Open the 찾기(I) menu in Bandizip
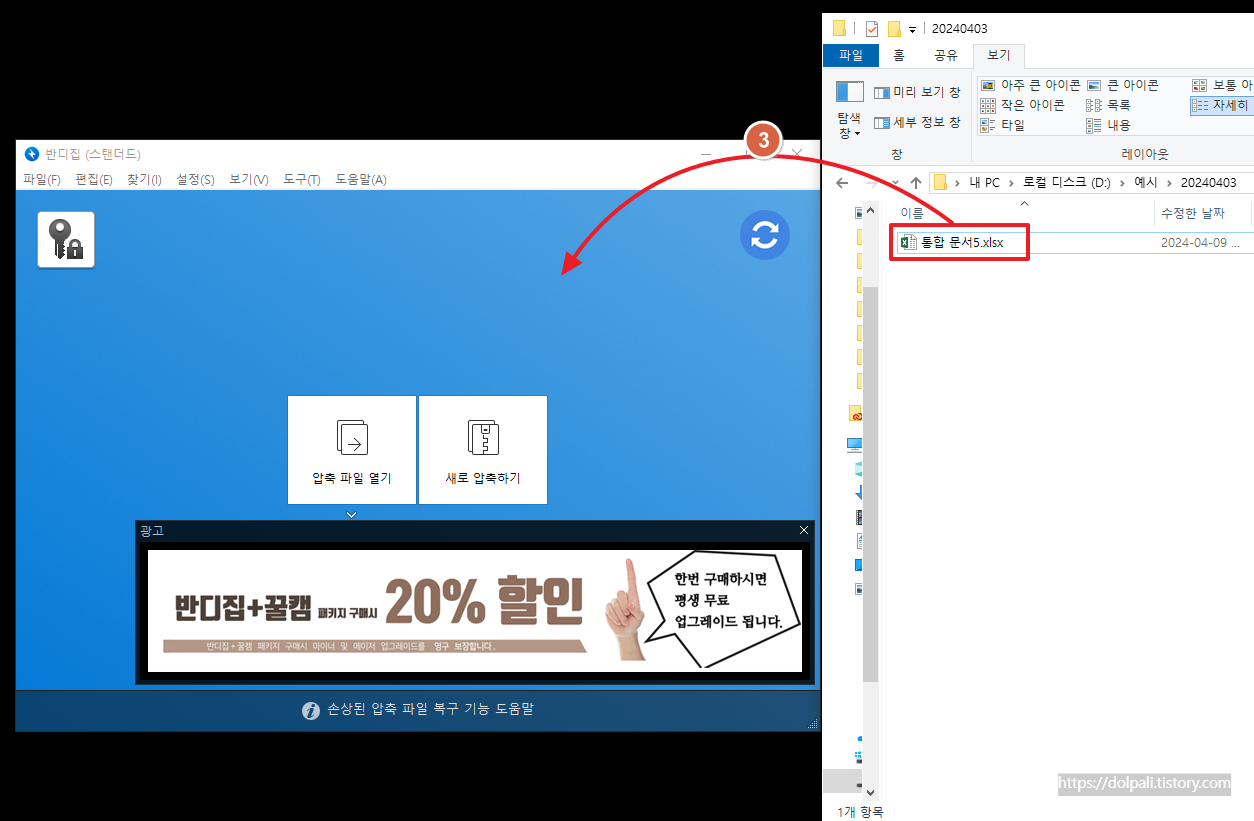1254x821 pixels. click(x=144, y=180)
